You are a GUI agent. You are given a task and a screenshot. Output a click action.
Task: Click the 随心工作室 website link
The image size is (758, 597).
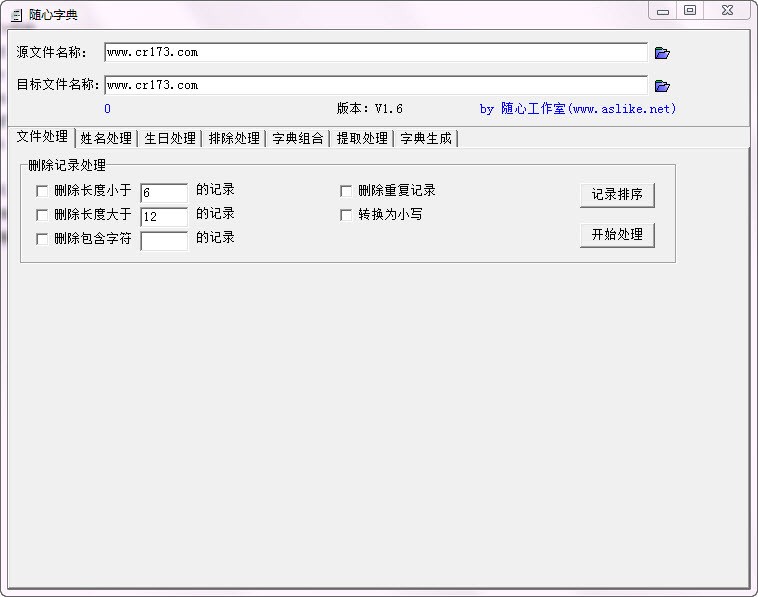(x=578, y=109)
